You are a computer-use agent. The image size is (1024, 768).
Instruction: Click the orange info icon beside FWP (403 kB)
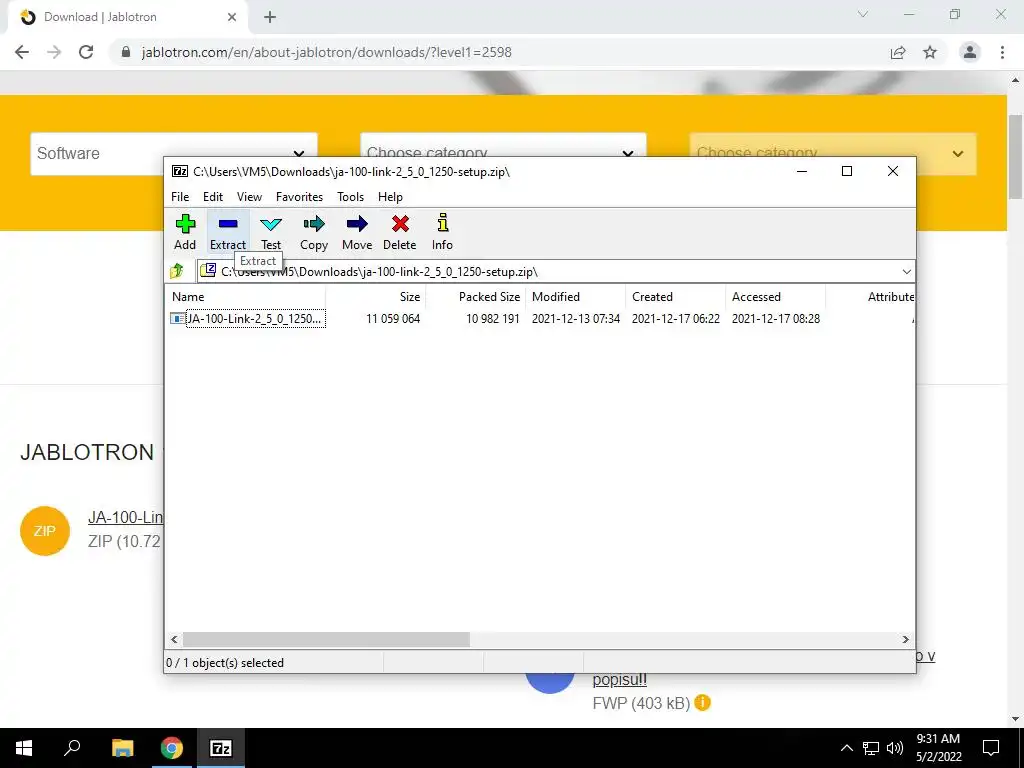tap(702, 703)
